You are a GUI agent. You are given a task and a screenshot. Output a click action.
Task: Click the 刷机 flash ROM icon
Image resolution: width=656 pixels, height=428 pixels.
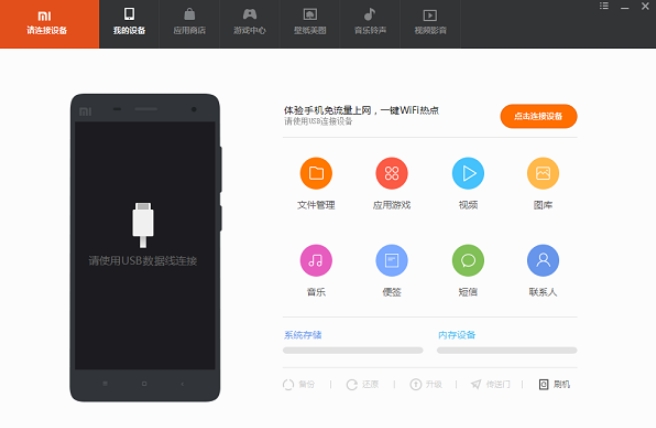click(x=543, y=384)
